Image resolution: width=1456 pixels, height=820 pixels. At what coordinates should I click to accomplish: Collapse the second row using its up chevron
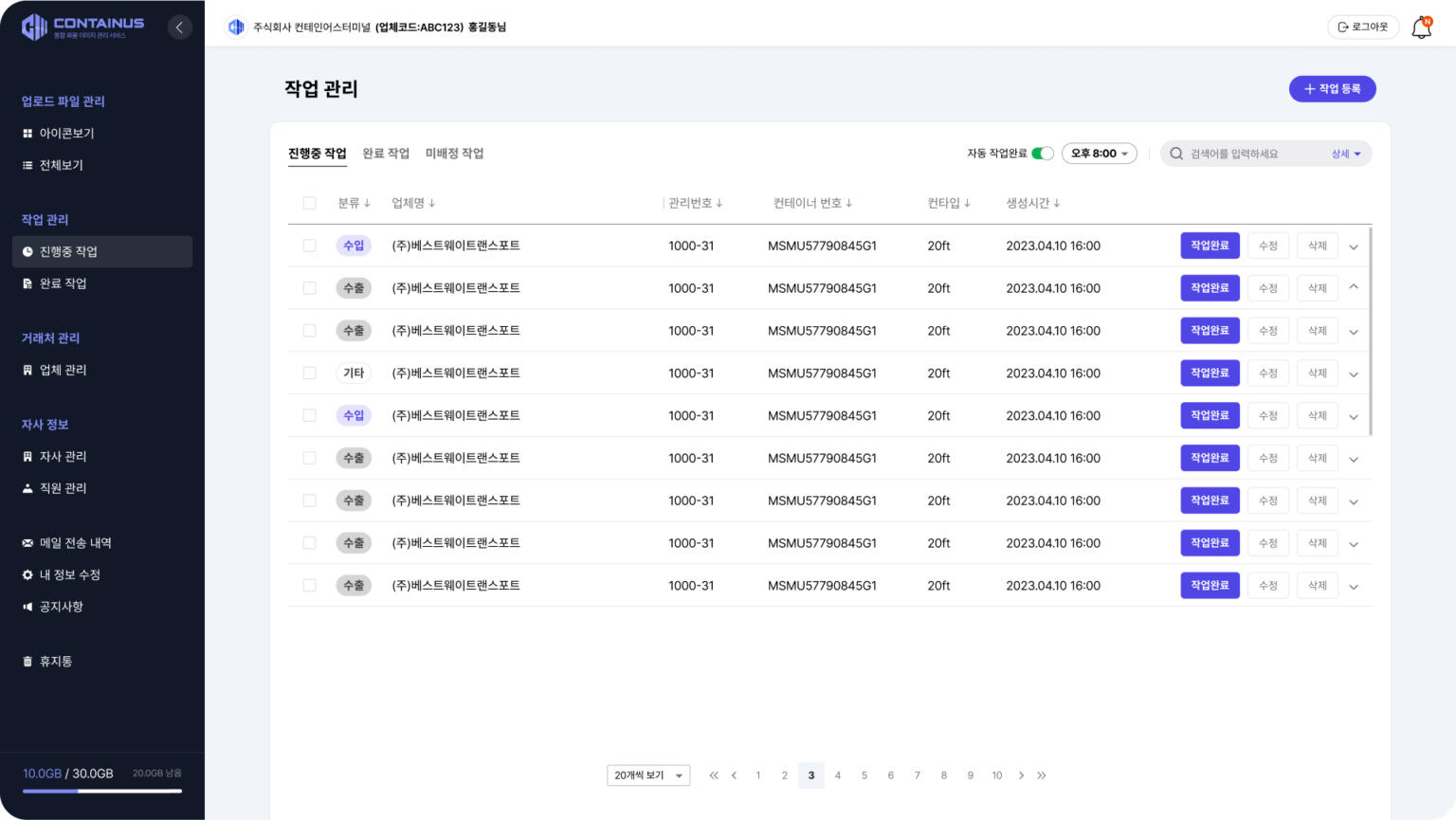[1353, 287]
